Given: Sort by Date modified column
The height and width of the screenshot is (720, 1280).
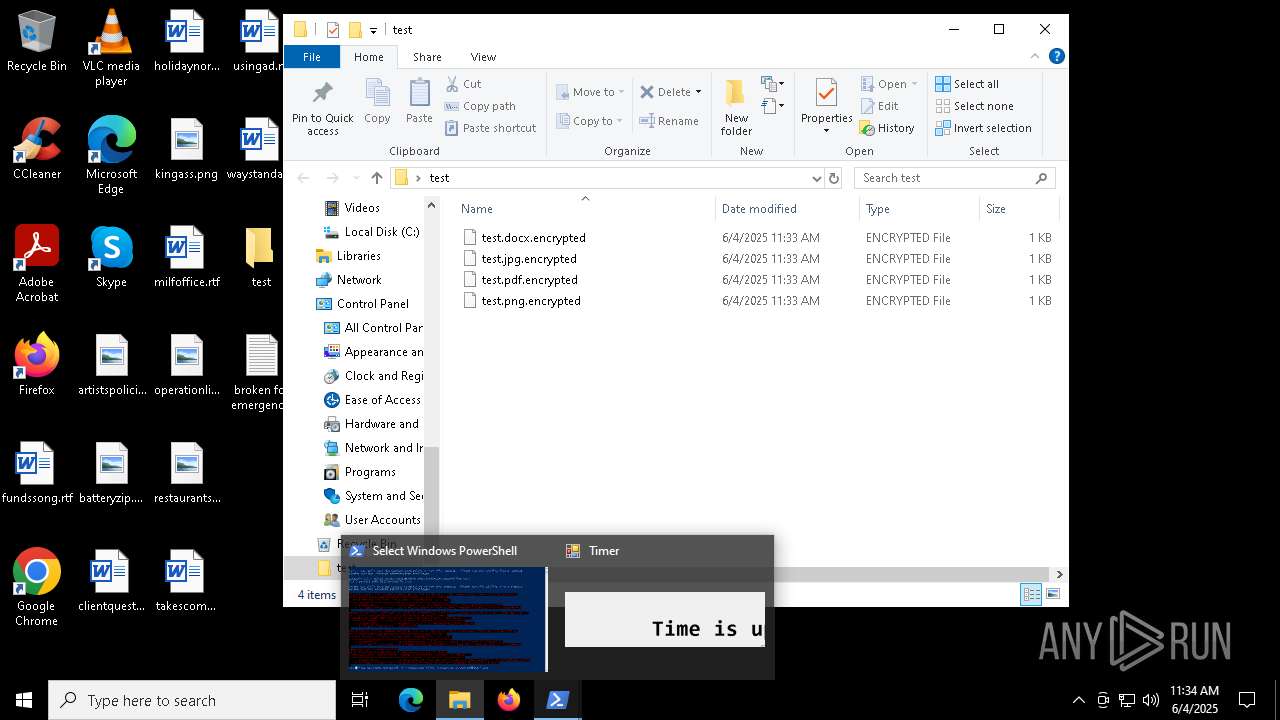Looking at the screenshot, I should pos(787,209).
